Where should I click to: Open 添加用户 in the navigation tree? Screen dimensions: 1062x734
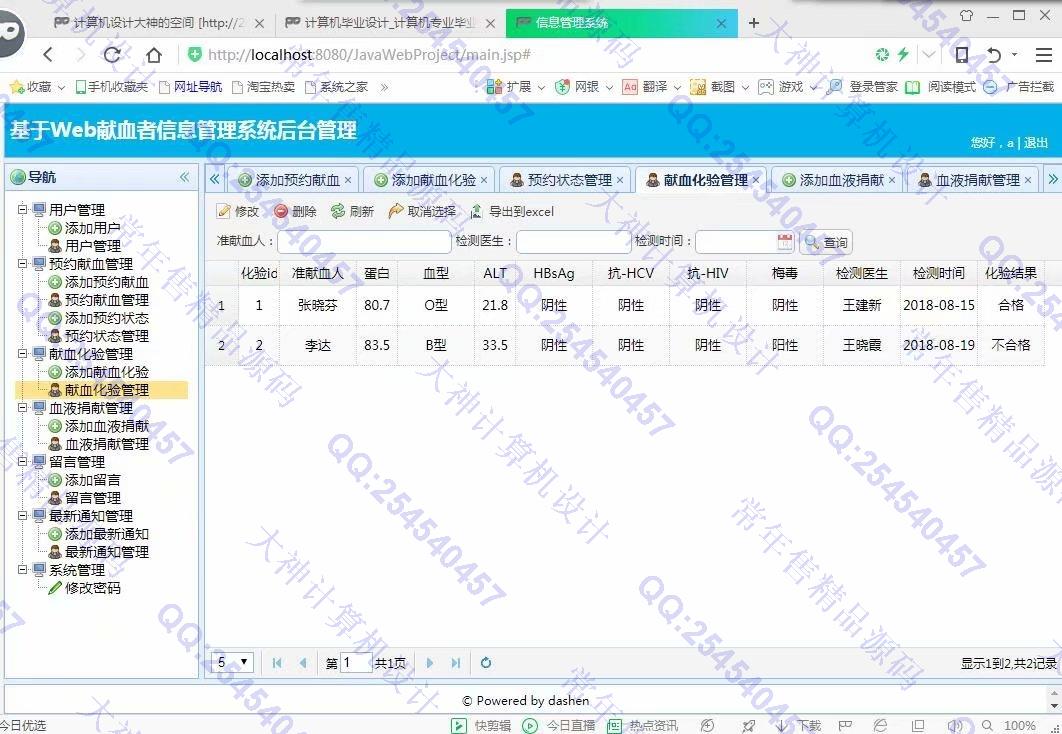92,228
